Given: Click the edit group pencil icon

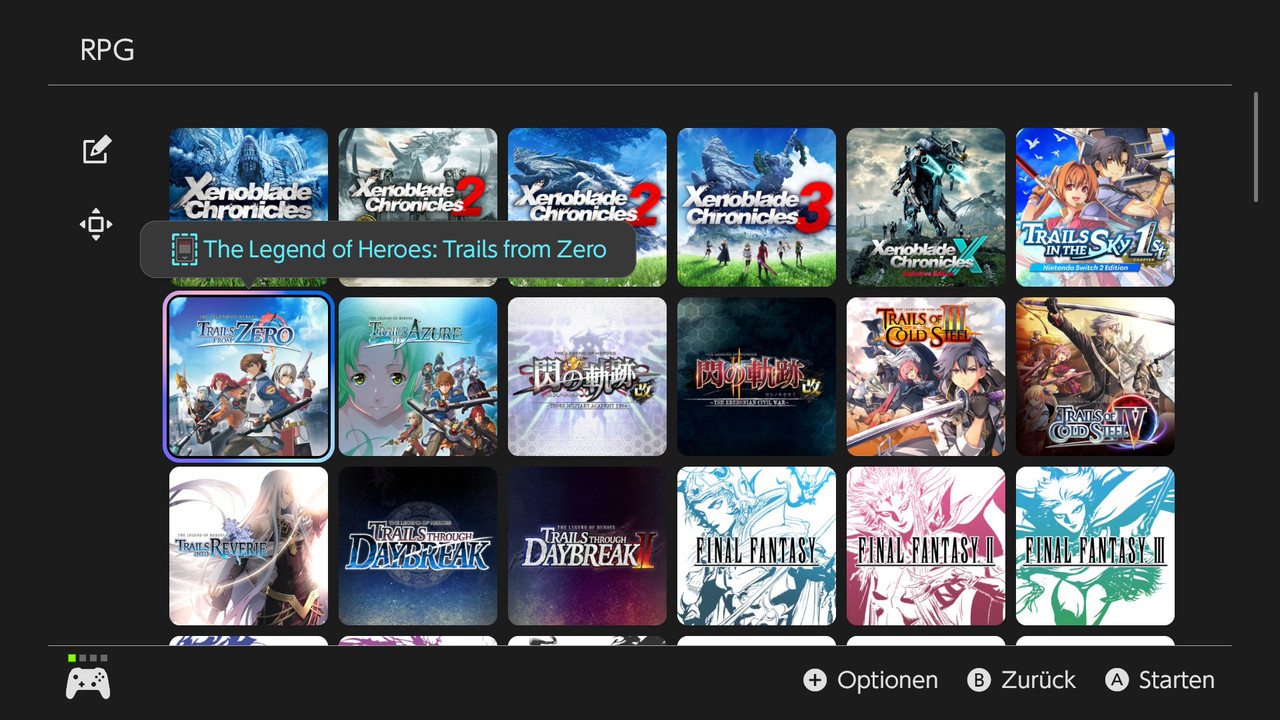Looking at the screenshot, I should [96, 150].
